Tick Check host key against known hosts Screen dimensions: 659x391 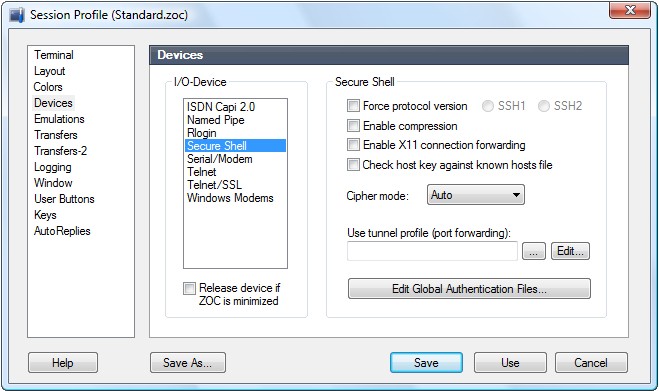(353, 164)
